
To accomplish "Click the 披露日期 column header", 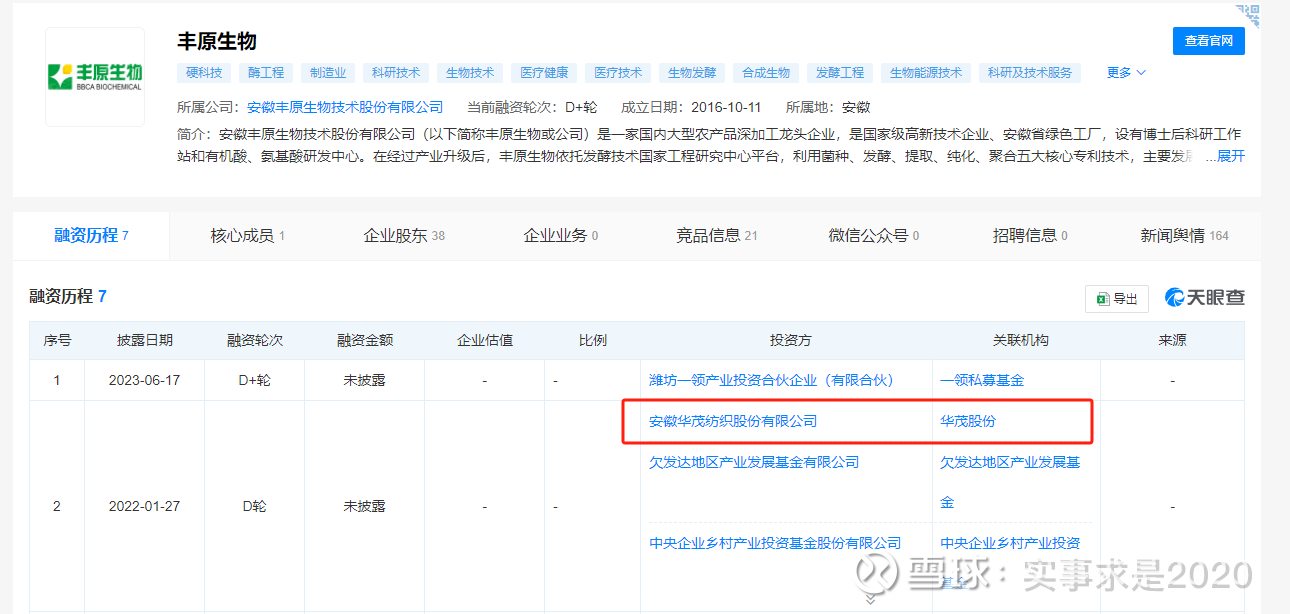I will [145, 340].
